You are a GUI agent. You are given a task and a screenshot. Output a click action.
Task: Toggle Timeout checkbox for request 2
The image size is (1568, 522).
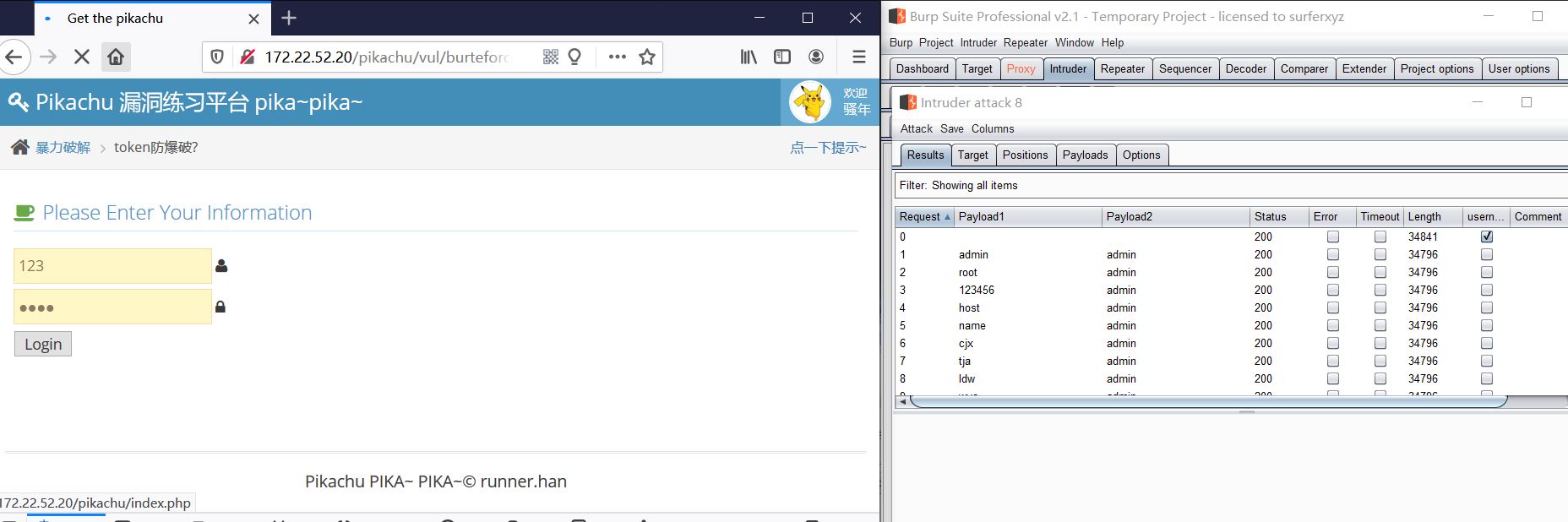1380,272
